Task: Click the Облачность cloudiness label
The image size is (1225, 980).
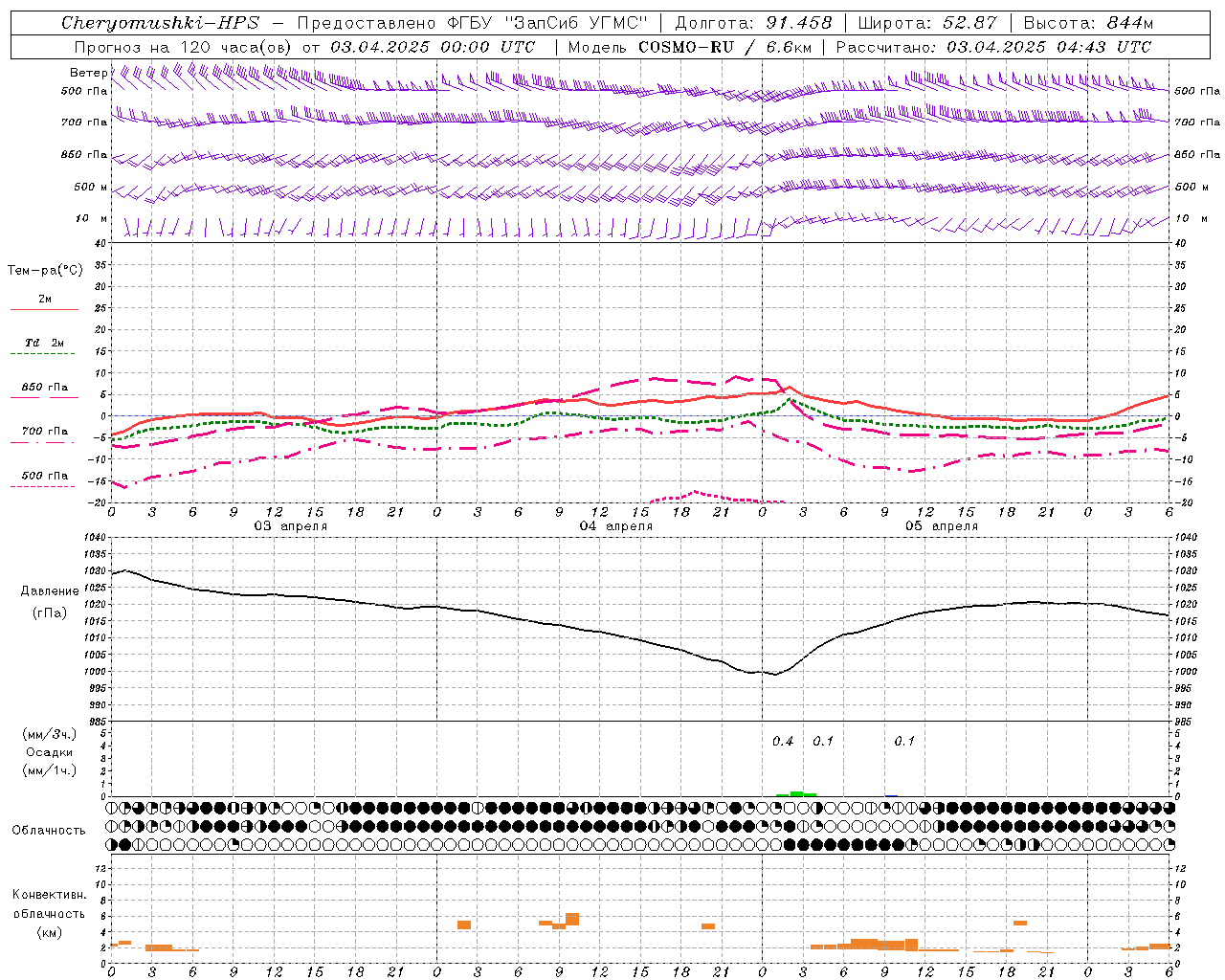Action: click(x=49, y=831)
